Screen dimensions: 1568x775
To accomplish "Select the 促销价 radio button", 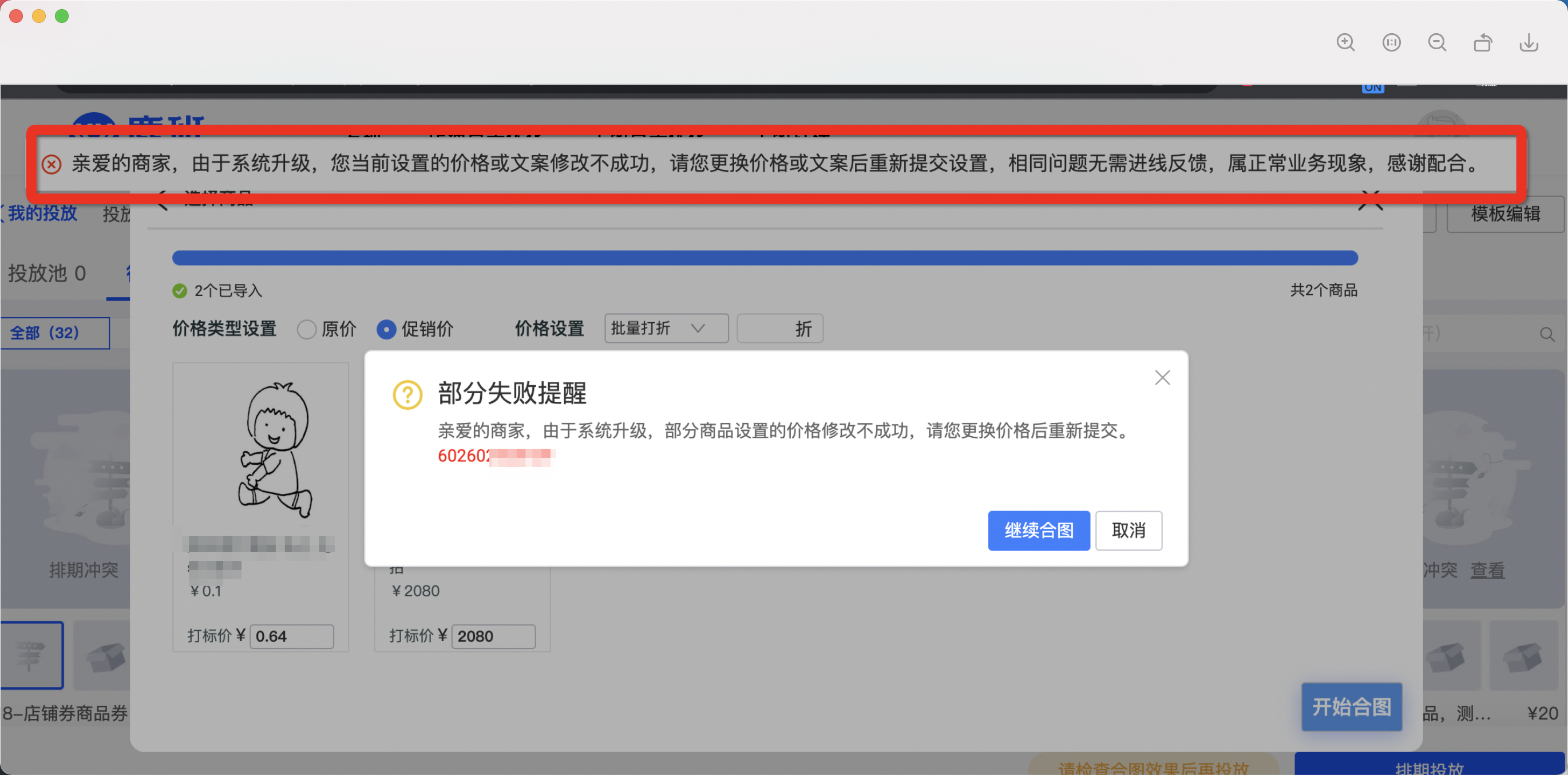I will pyautogui.click(x=386, y=329).
